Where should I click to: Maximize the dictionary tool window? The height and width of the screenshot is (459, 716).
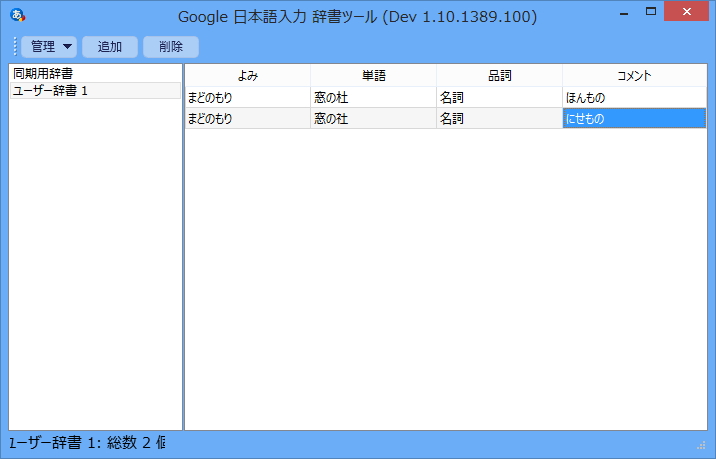[651, 12]
